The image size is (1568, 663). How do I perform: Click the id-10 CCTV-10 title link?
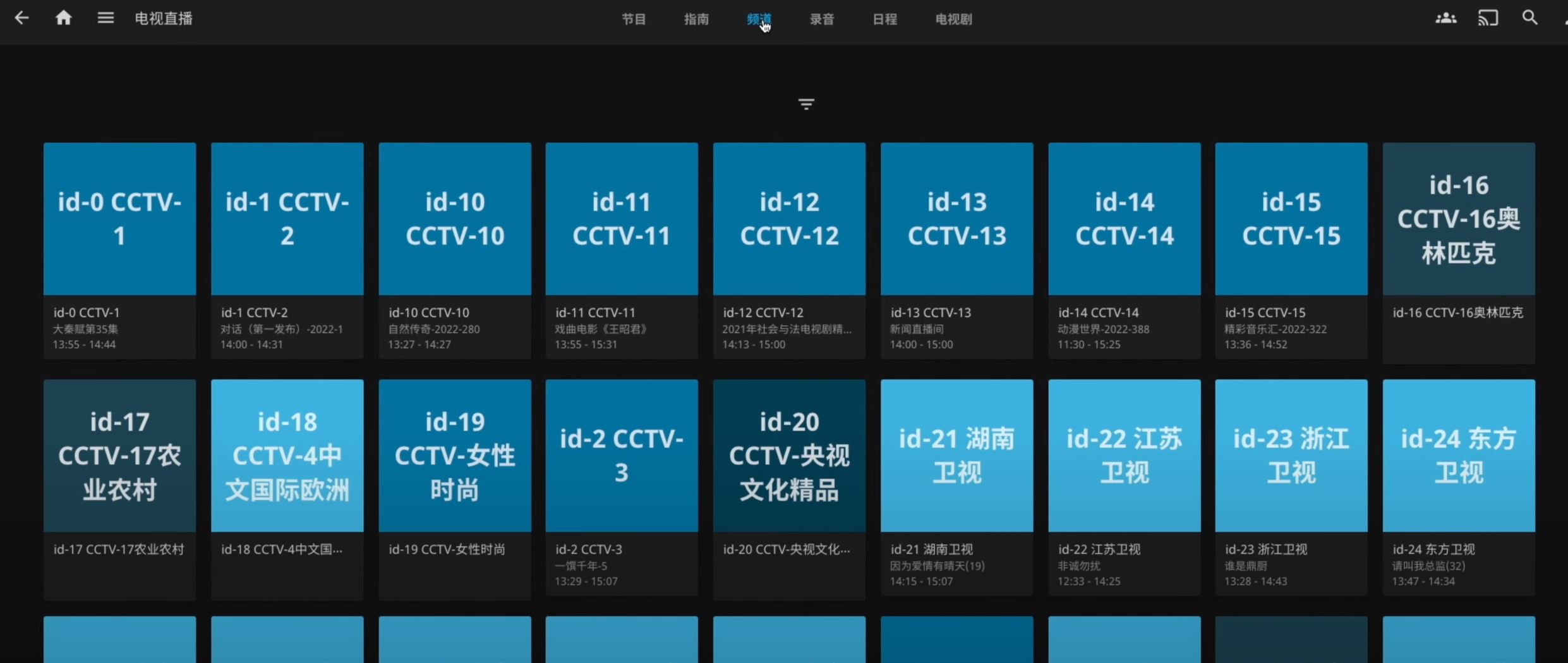428,313
